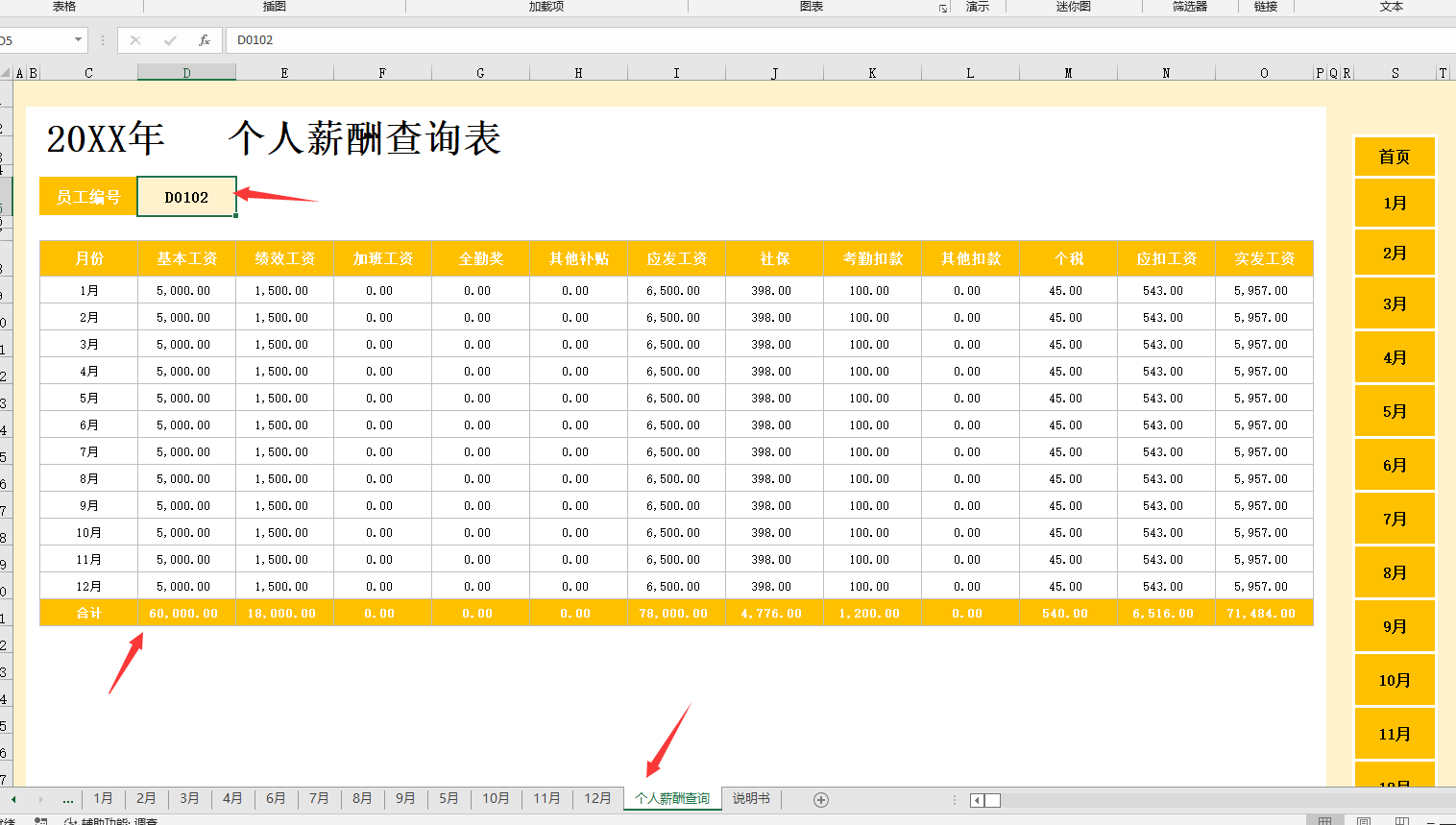Click the 绩效工资 table header
1456x825 pixels.
coord(285,258)
